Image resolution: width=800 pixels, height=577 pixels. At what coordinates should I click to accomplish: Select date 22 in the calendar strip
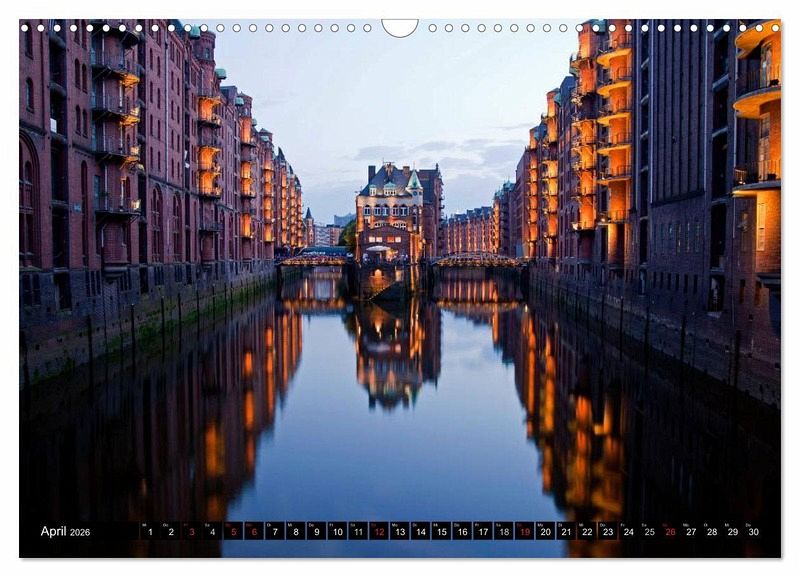(587, 532)
